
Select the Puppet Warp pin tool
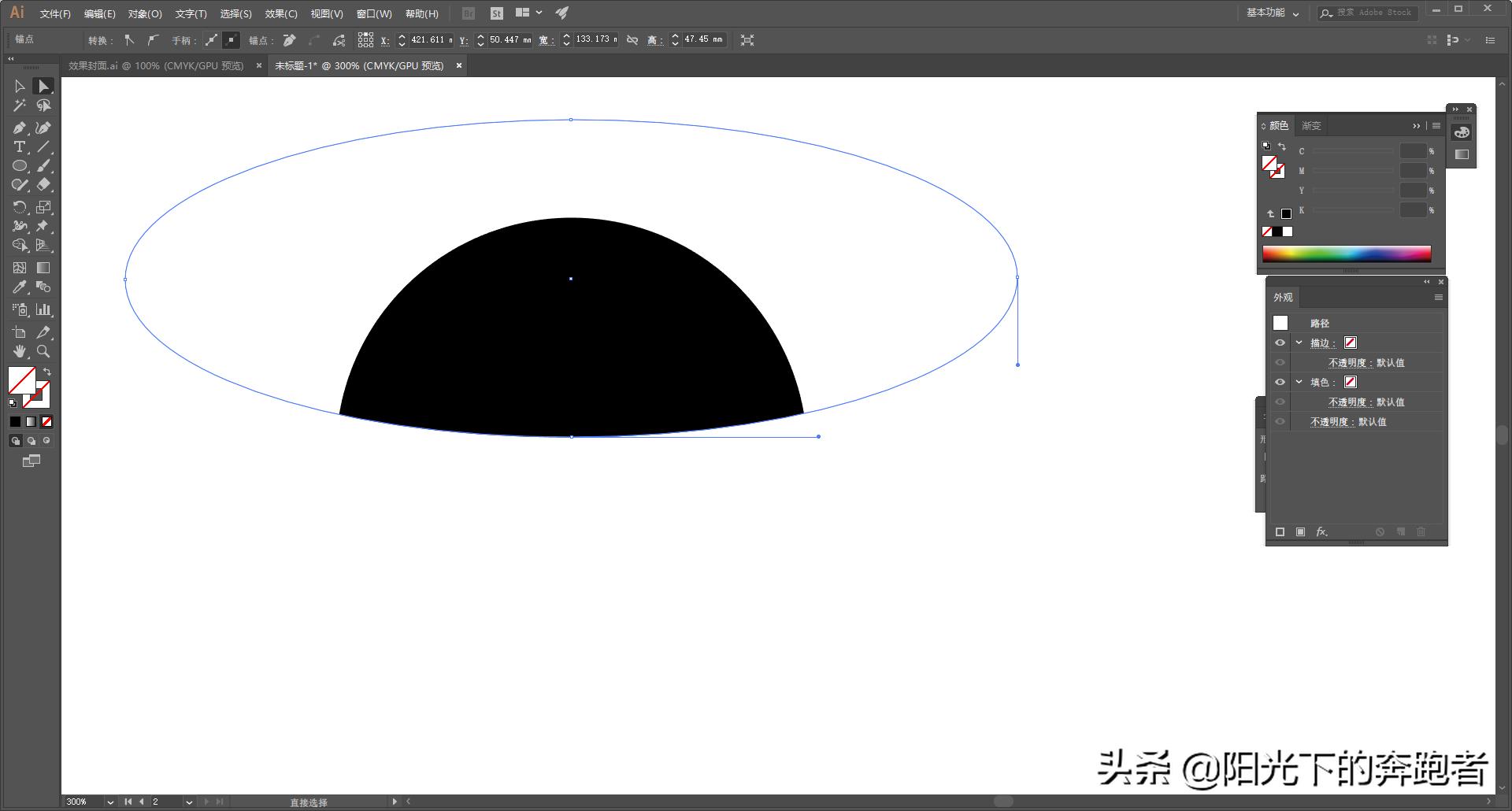click(x=44, y=226)
